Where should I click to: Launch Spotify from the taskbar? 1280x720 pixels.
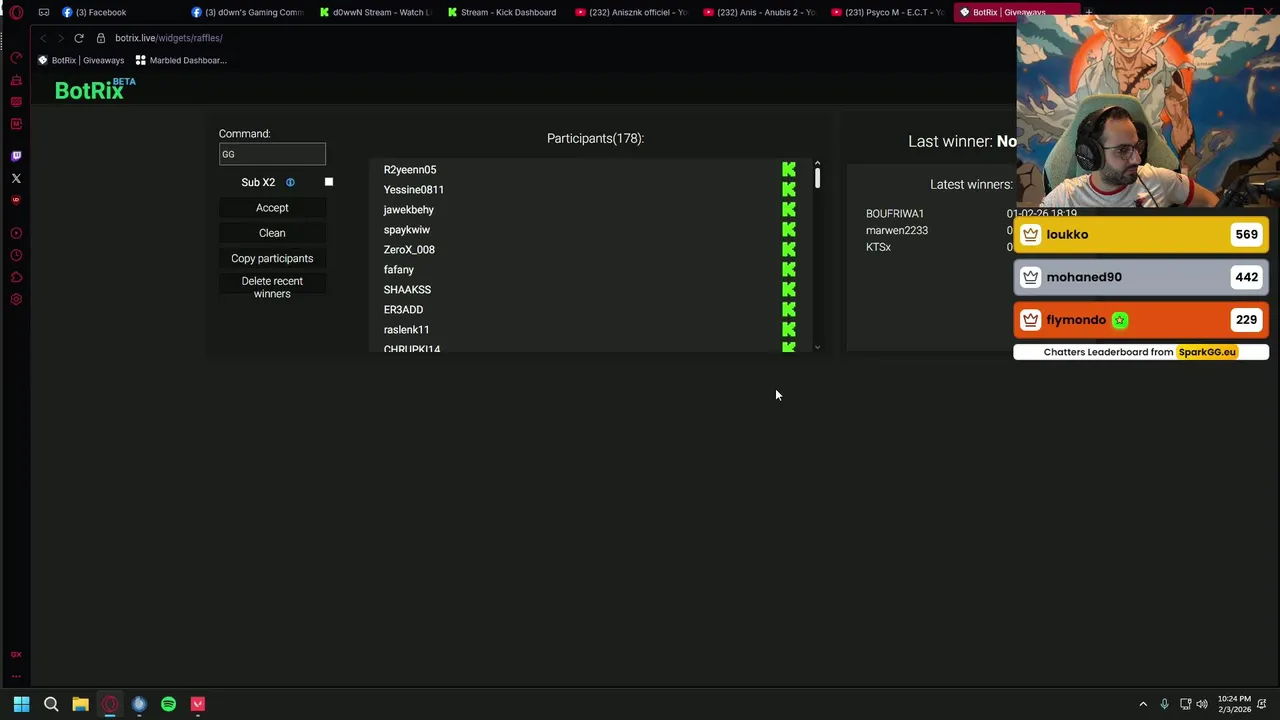tap(168, 704)
